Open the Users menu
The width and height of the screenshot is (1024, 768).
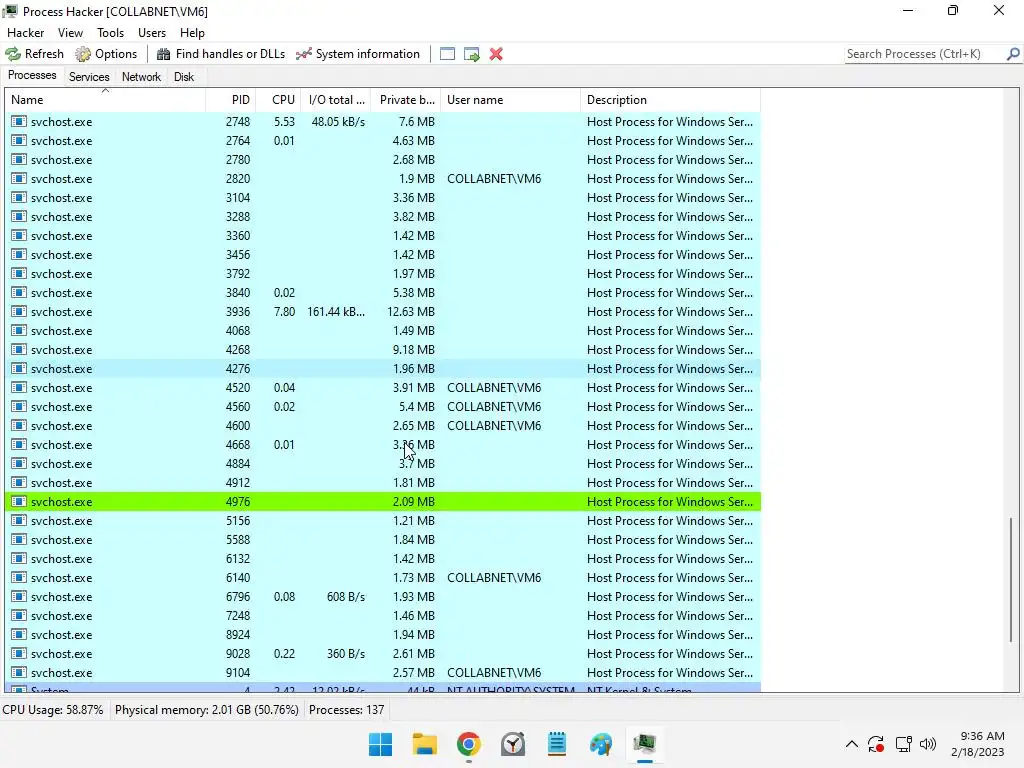152,33
